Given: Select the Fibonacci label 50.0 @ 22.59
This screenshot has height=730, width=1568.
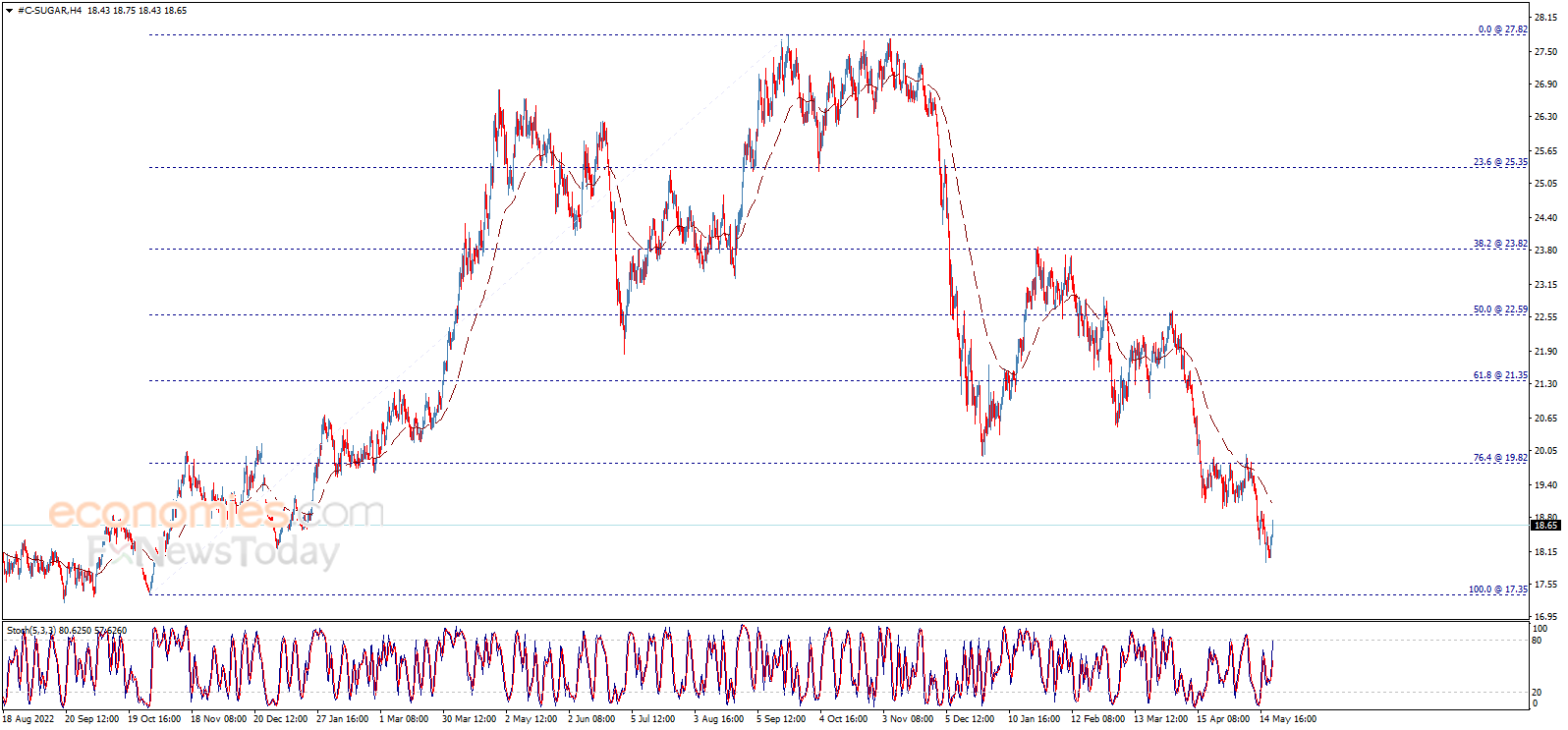Looking at the screenshot, I should tap(1500, 309).
